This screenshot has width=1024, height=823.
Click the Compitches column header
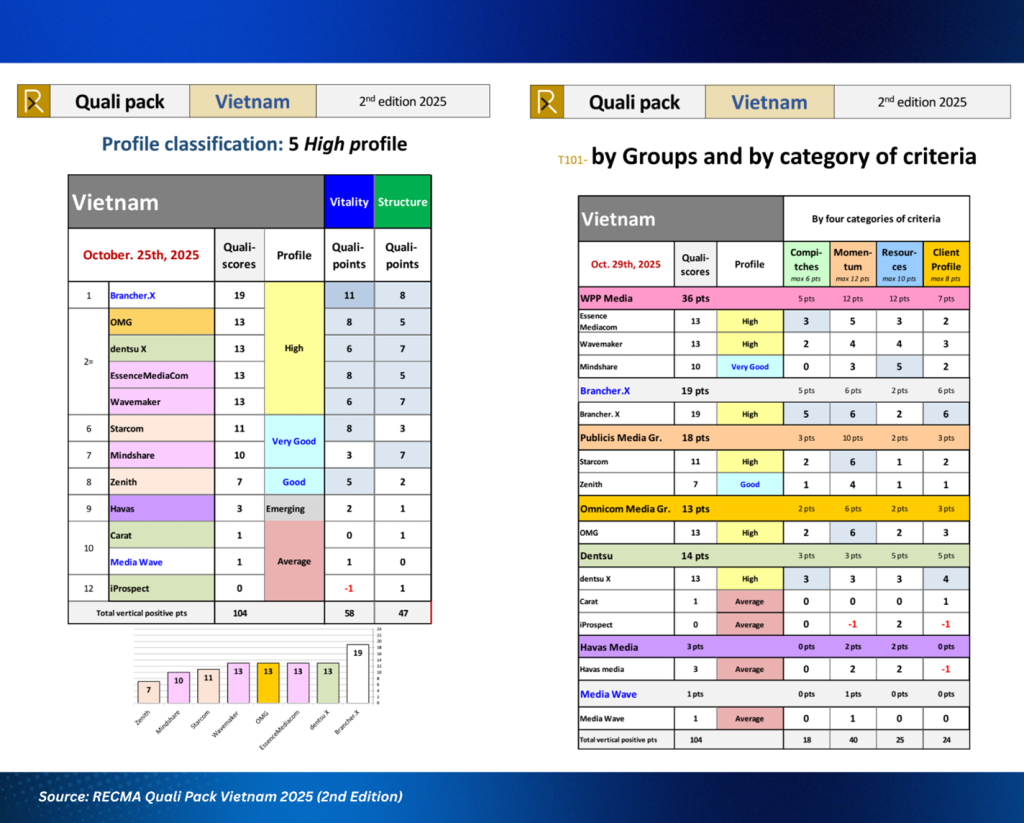coord(804,264)
